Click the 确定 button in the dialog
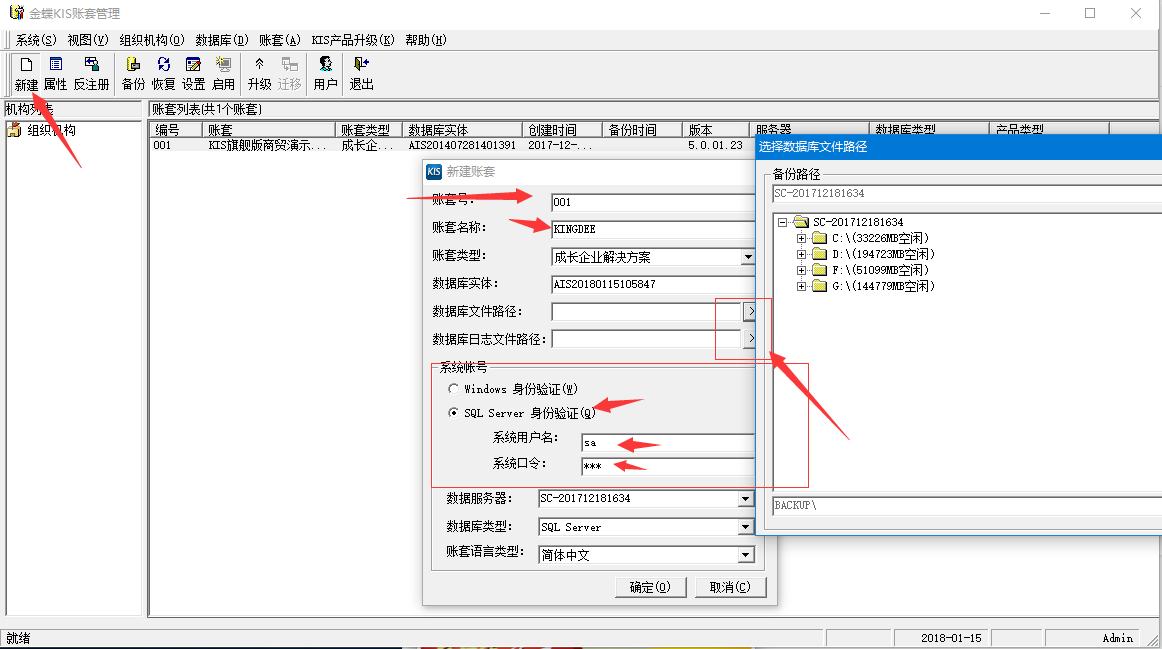 point(650,587)
